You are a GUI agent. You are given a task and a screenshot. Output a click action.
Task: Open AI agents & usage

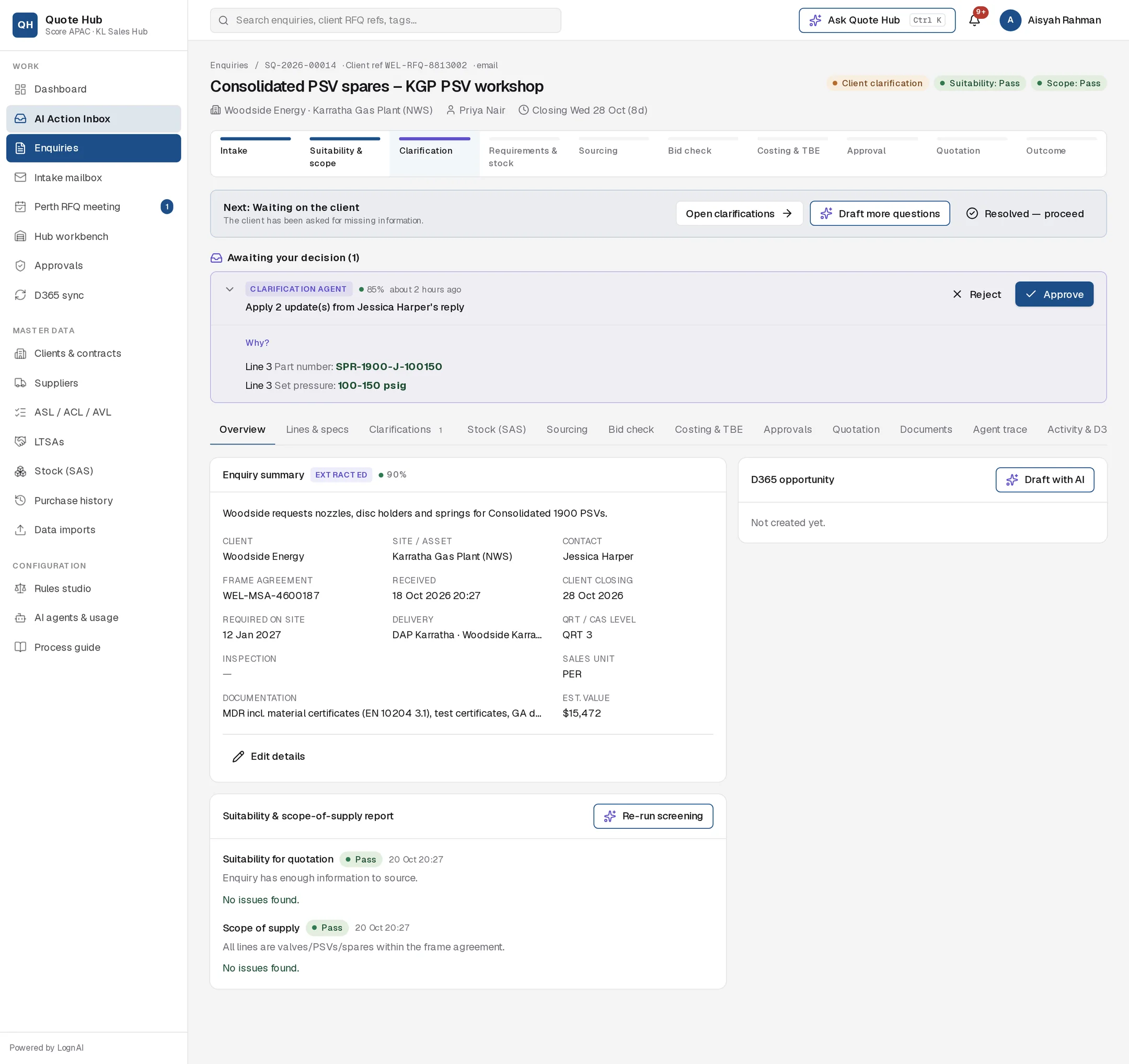click(x=94, y=618)
